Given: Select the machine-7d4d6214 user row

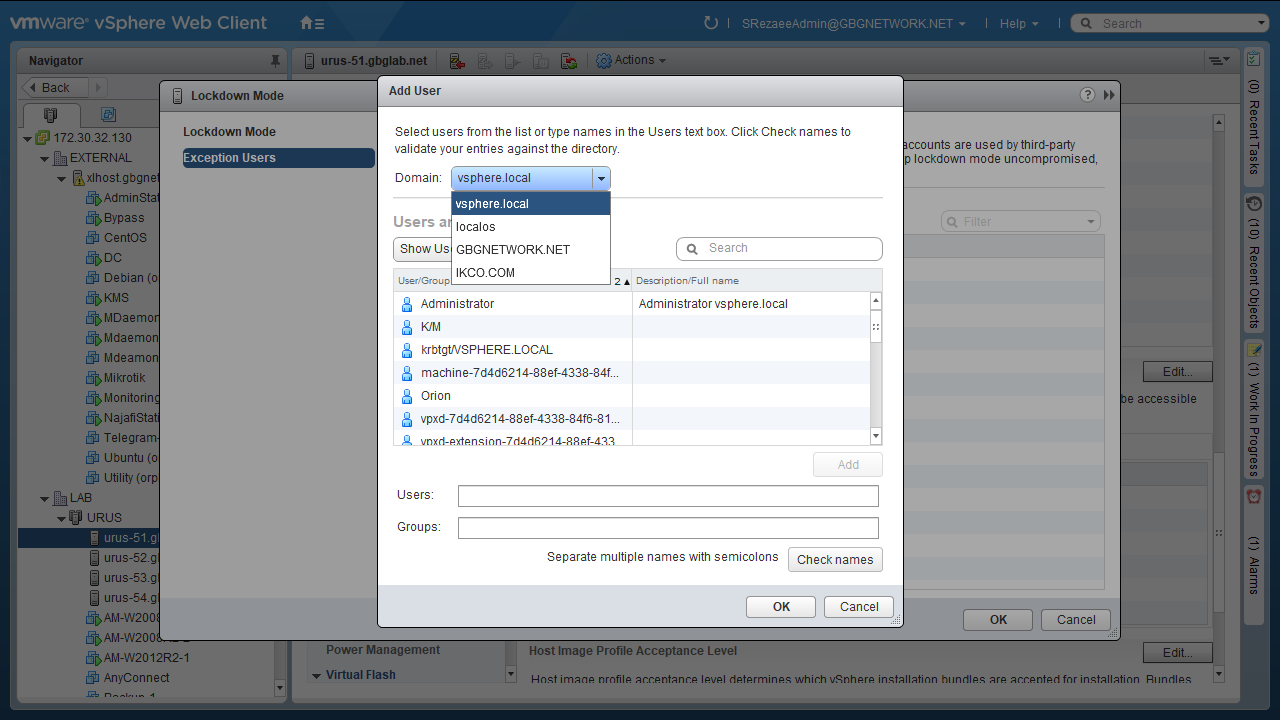Looking at the screenshot, I should [632, 373].
